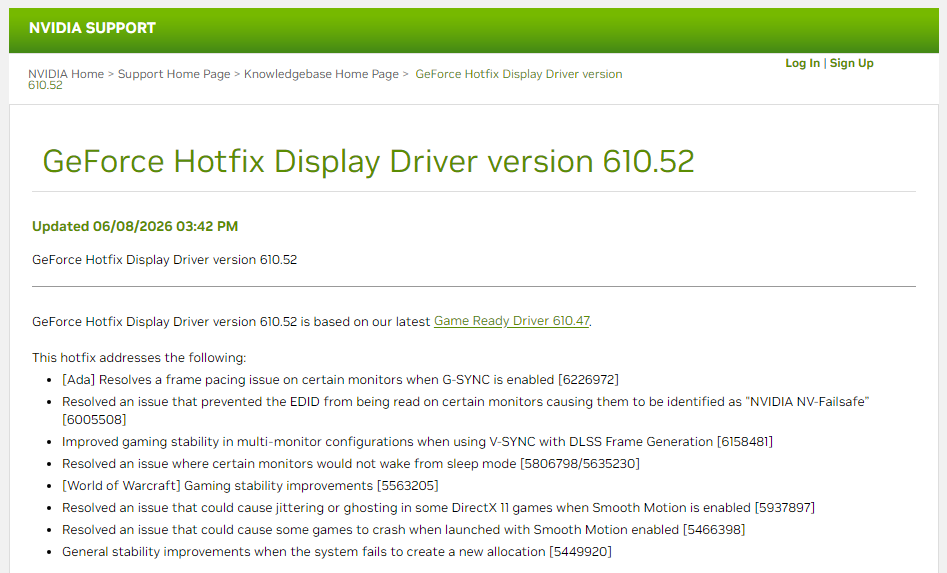Open Knowledgebase Home Page breadcrumb
Viewport: 947px width, 573px height.
point(321,74)
